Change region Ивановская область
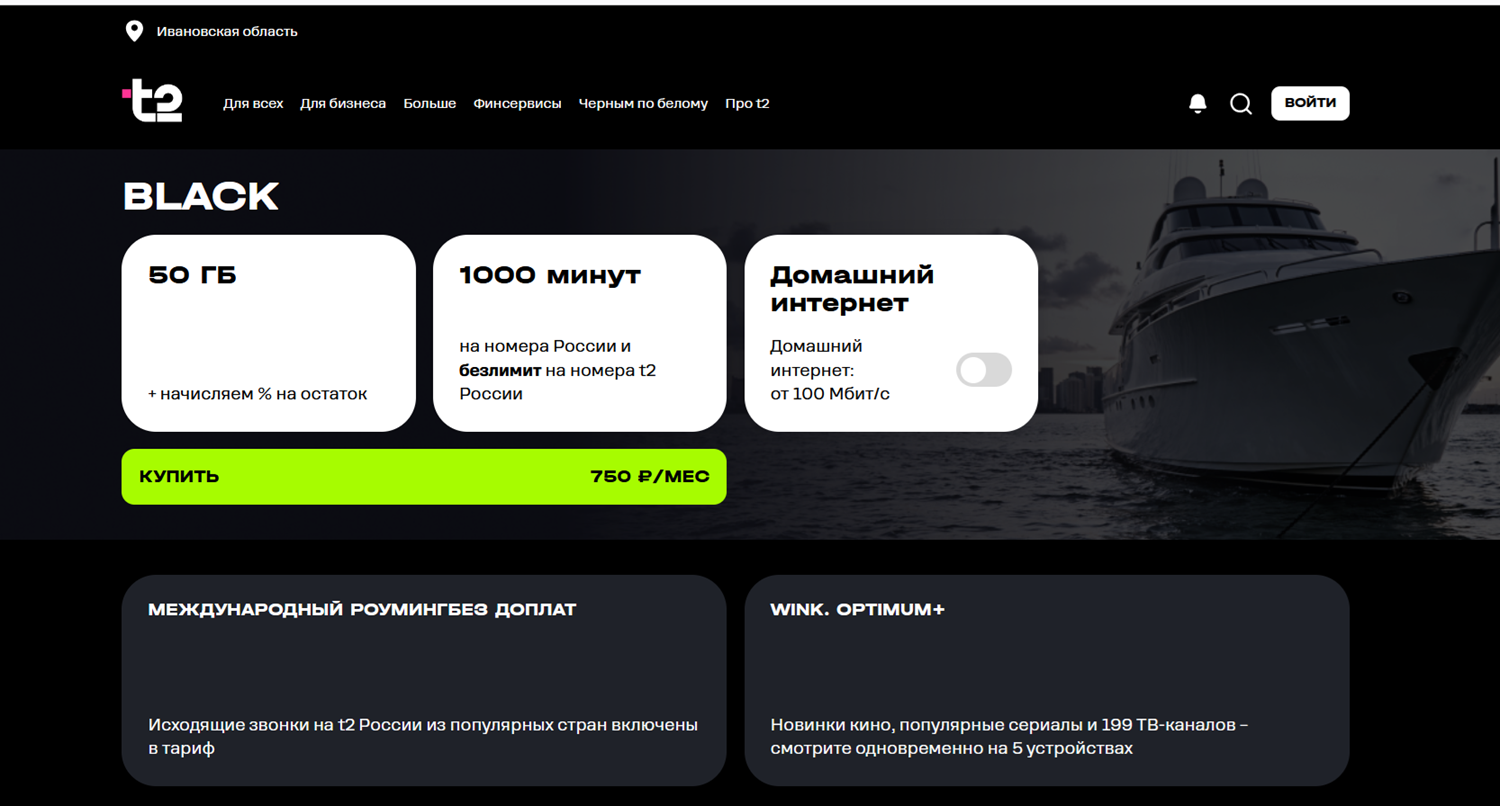The width and height of the screenshot is (1500, 806). pos(227,31)
